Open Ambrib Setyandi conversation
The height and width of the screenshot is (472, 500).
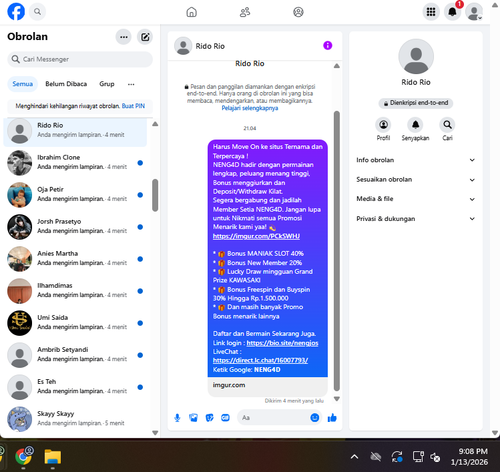click(x=75, y=355)
